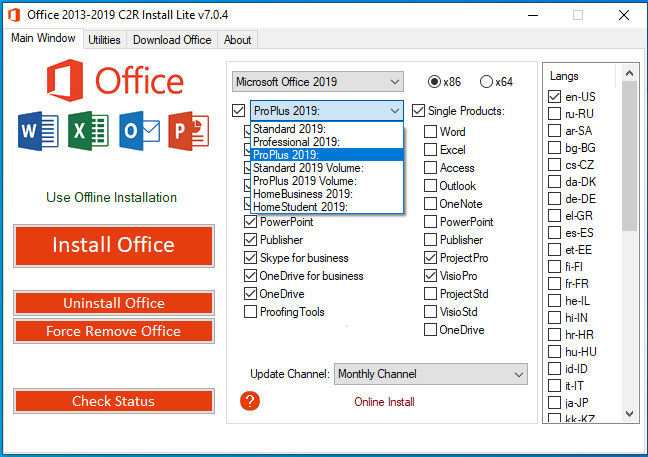This screenshot has height=457, width=648.
Task: Check the Outlook single product checkbox
Action: click(430, 186)
